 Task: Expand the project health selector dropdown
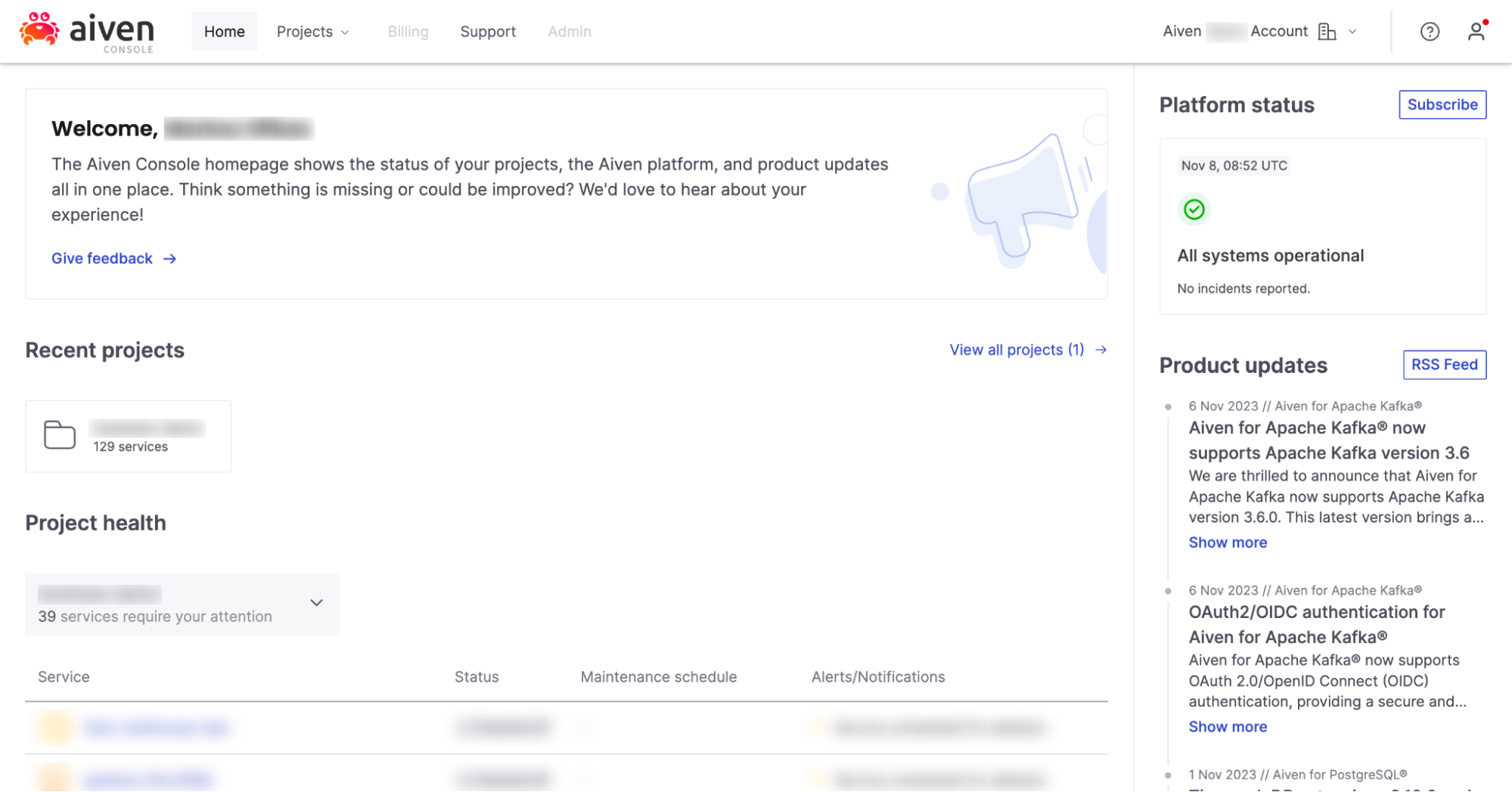[182, 604]
